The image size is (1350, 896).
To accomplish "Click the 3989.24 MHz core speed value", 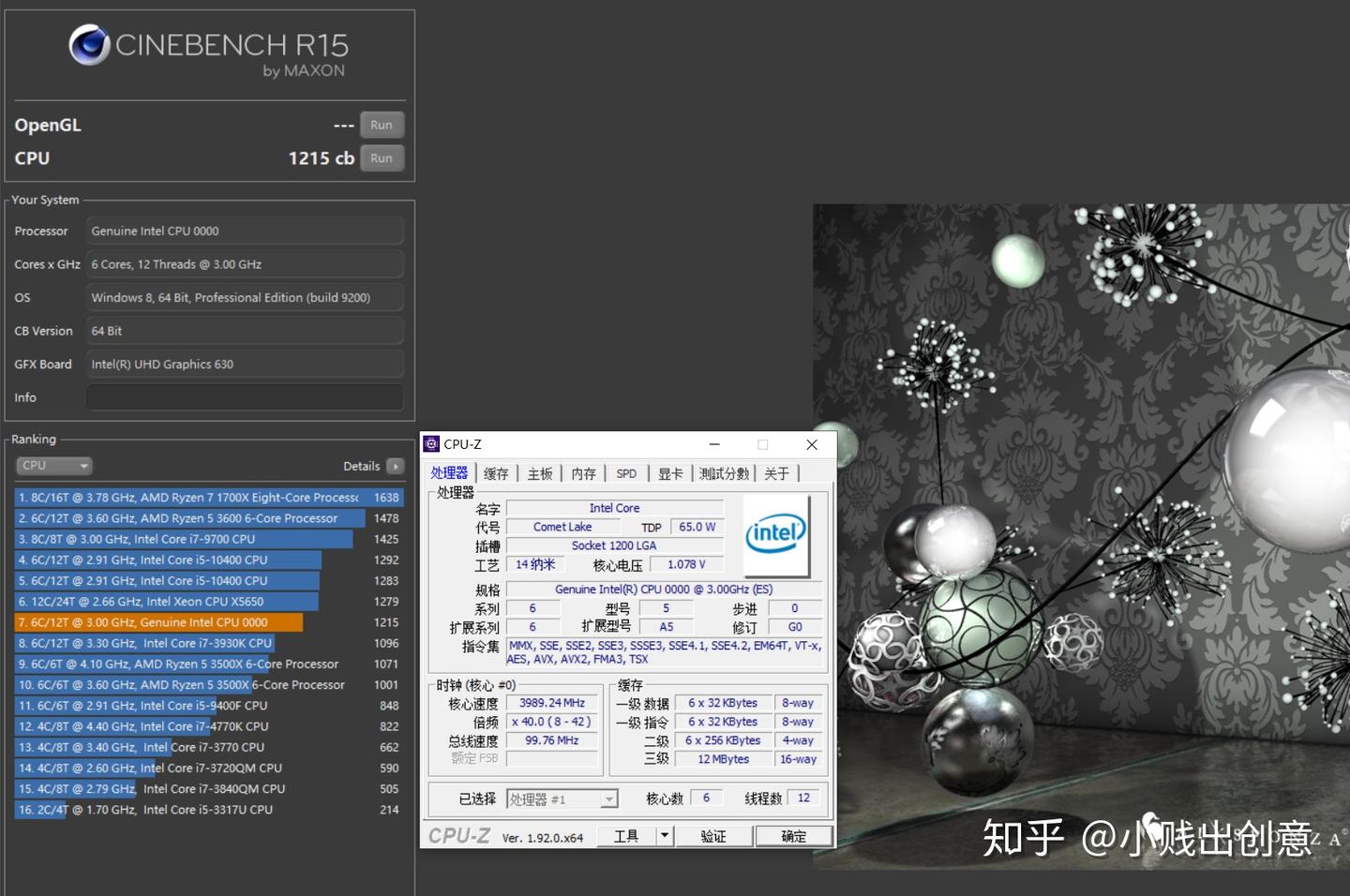I will coord(552,703).
